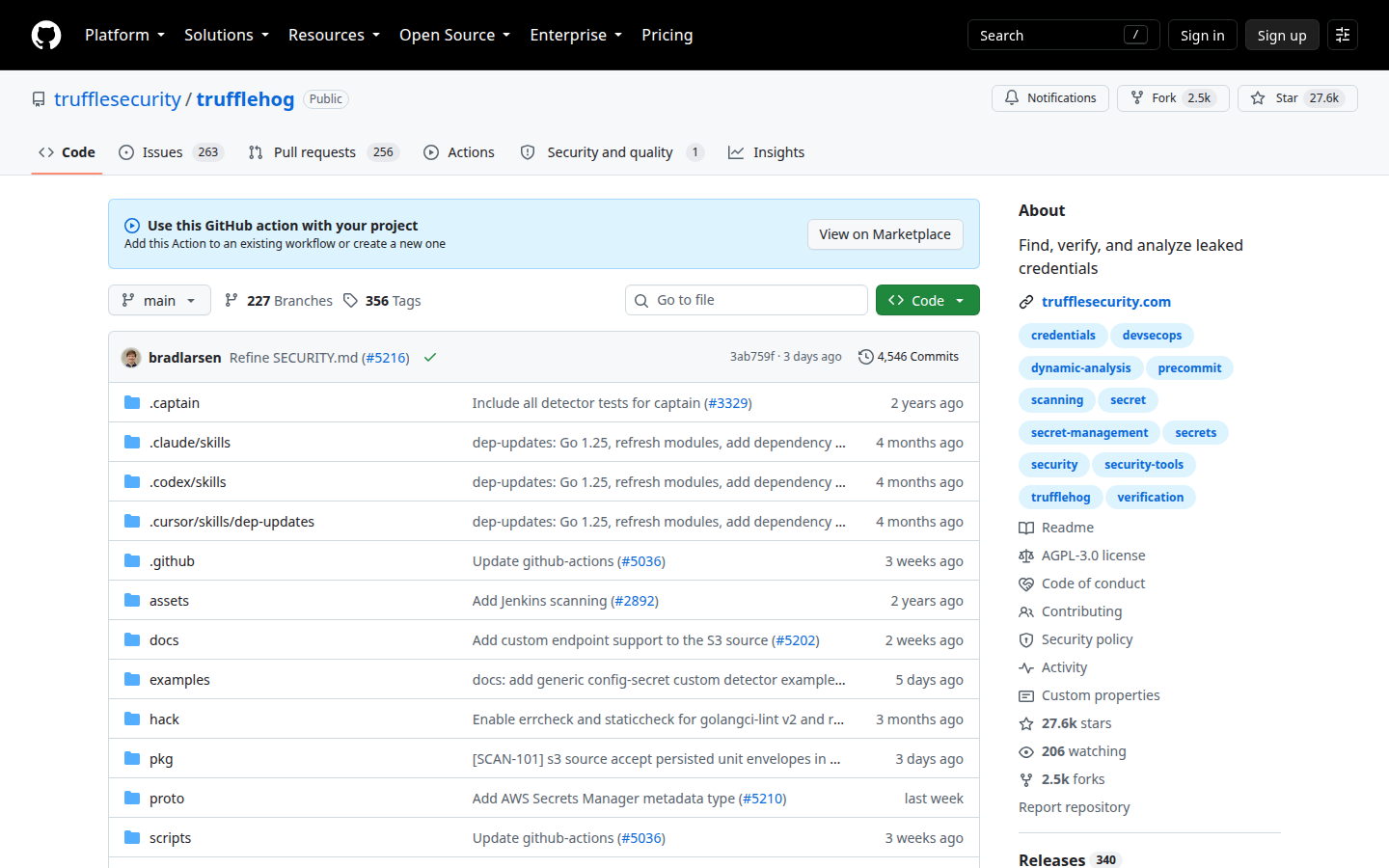This screenshot has height=868, width=1389.
Task: Open the 4,546 Commits history link
Action: [909, 357]
